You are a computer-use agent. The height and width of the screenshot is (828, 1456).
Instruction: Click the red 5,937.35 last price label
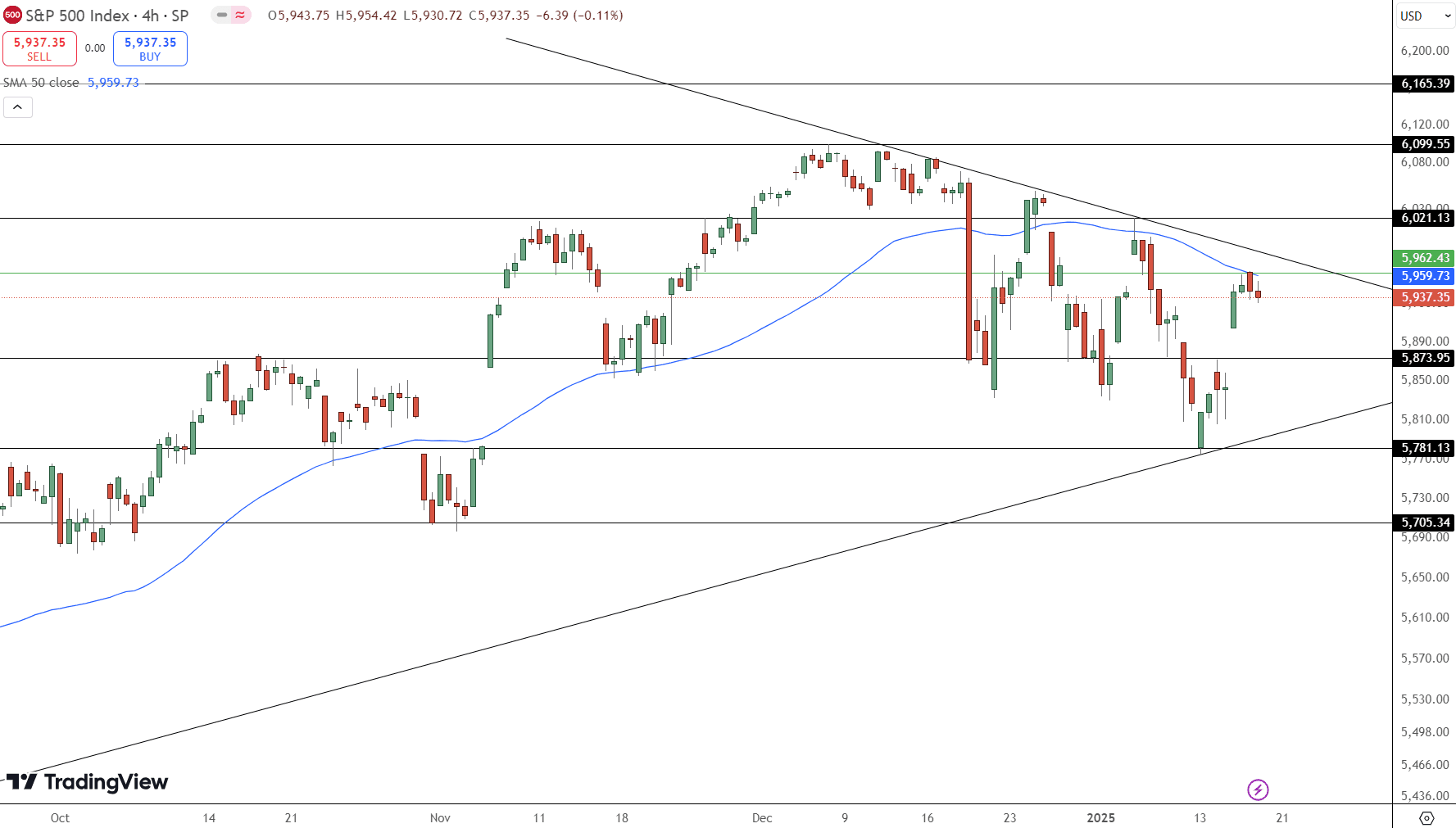1425,297
